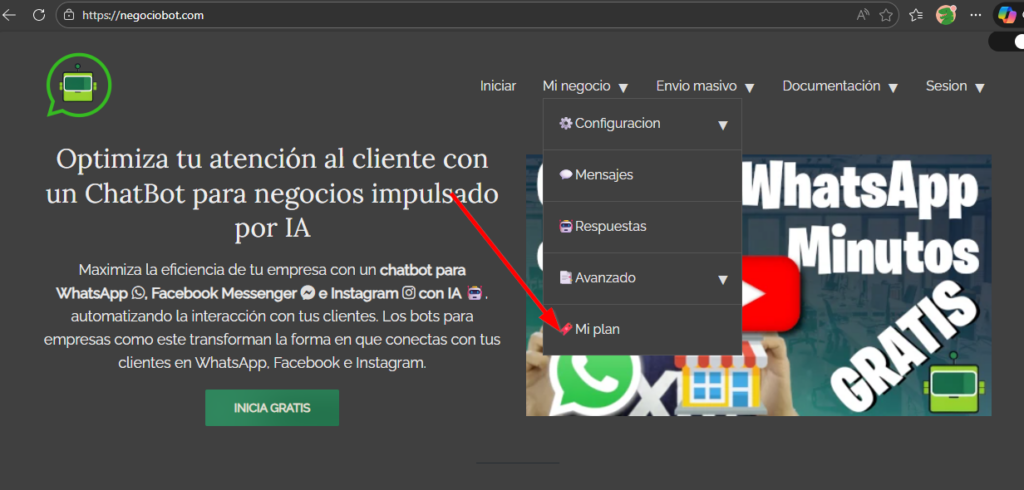This screenshot has width=1024, height=490.
Task: Expand the Avanzado submenu arrow
Action: pyautogui.click(x=722, y=279)
